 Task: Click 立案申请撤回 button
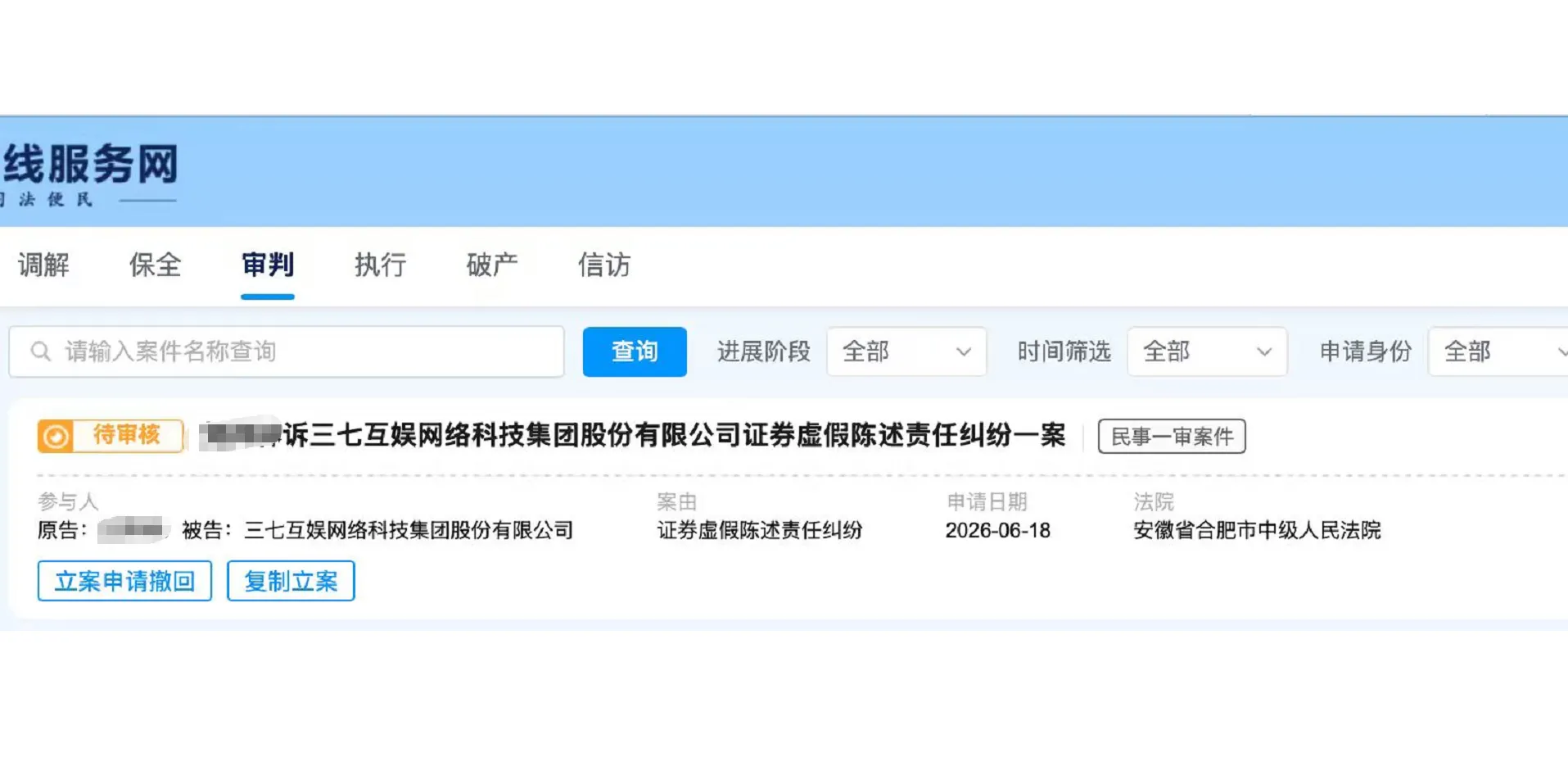point(124,581)
